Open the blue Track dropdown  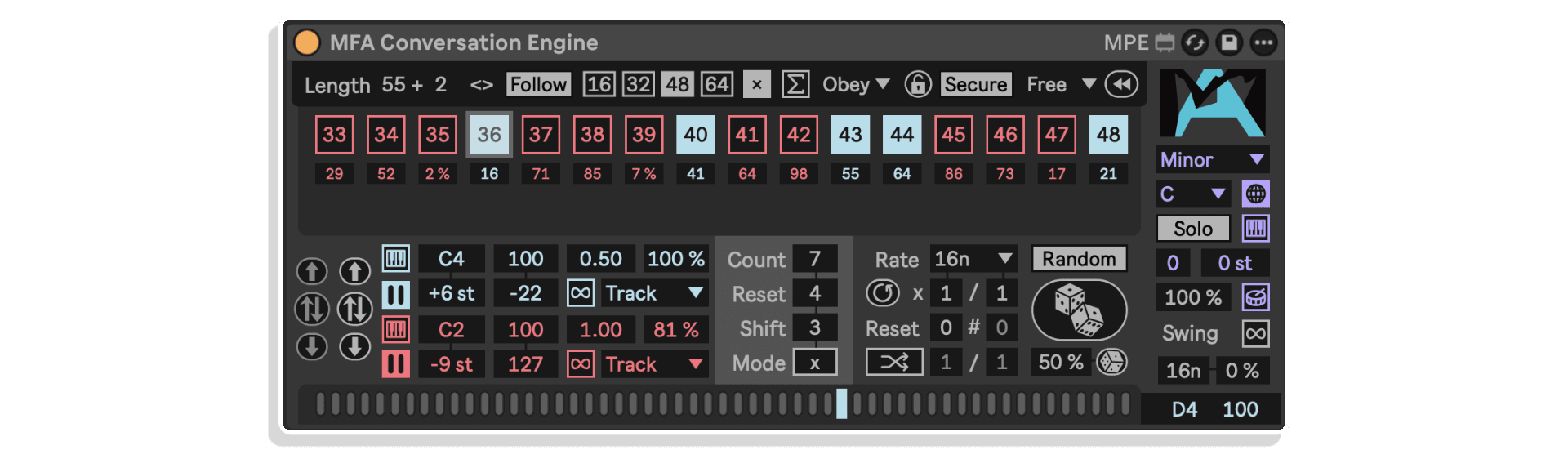tap(654, 293)
